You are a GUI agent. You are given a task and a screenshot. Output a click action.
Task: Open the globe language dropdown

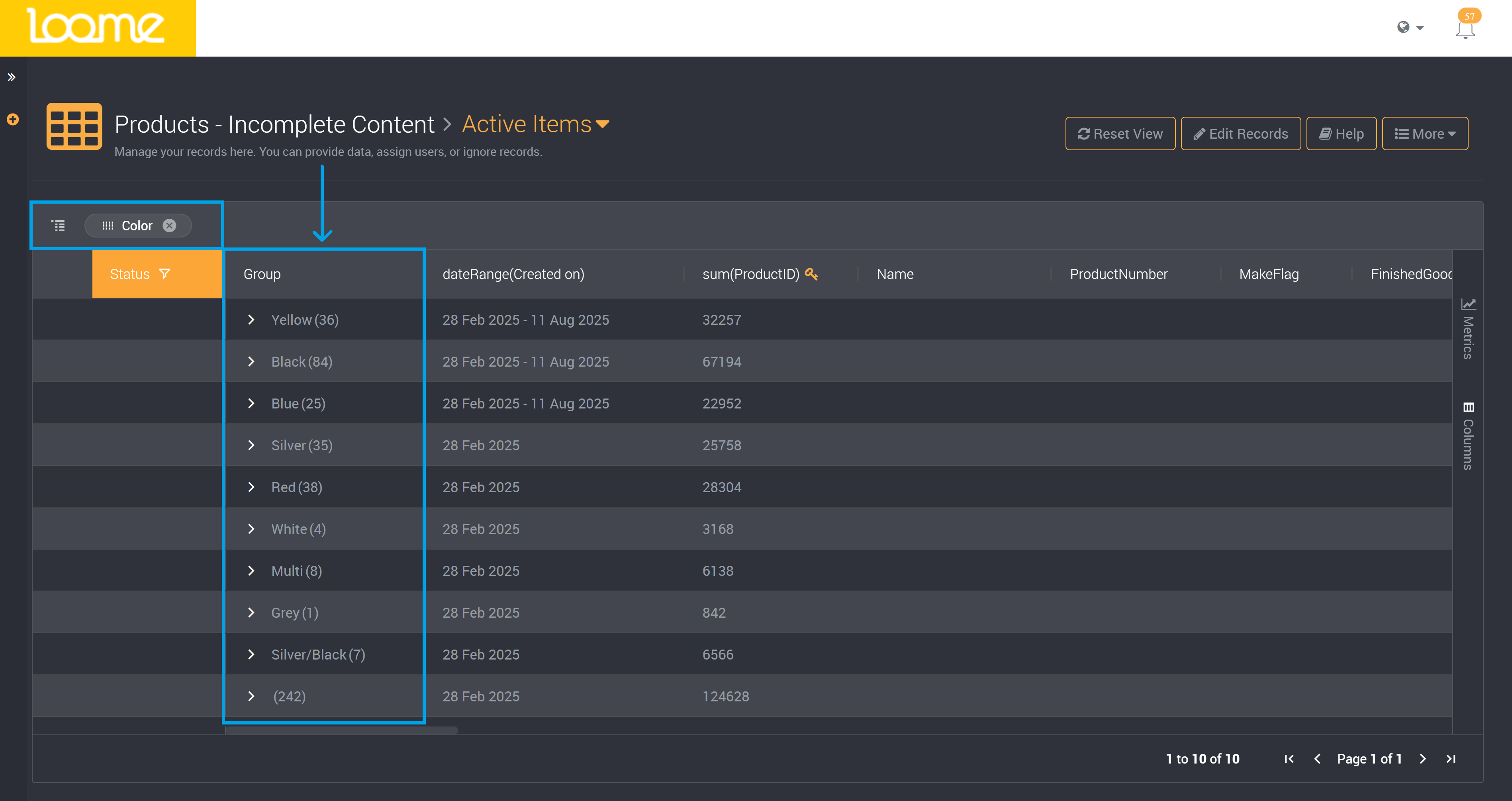coord(1410,27)
